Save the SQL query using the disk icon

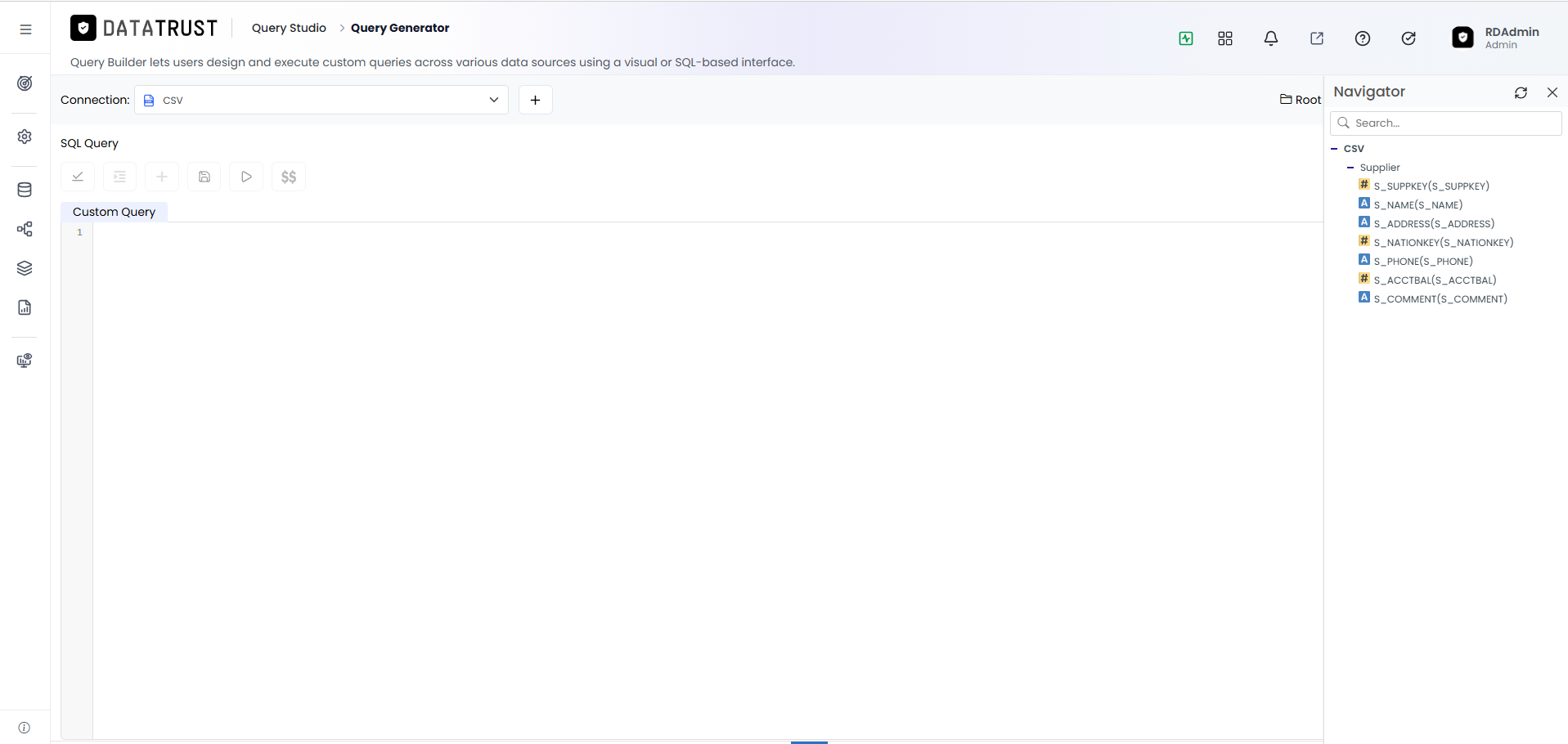pos(204,177)
